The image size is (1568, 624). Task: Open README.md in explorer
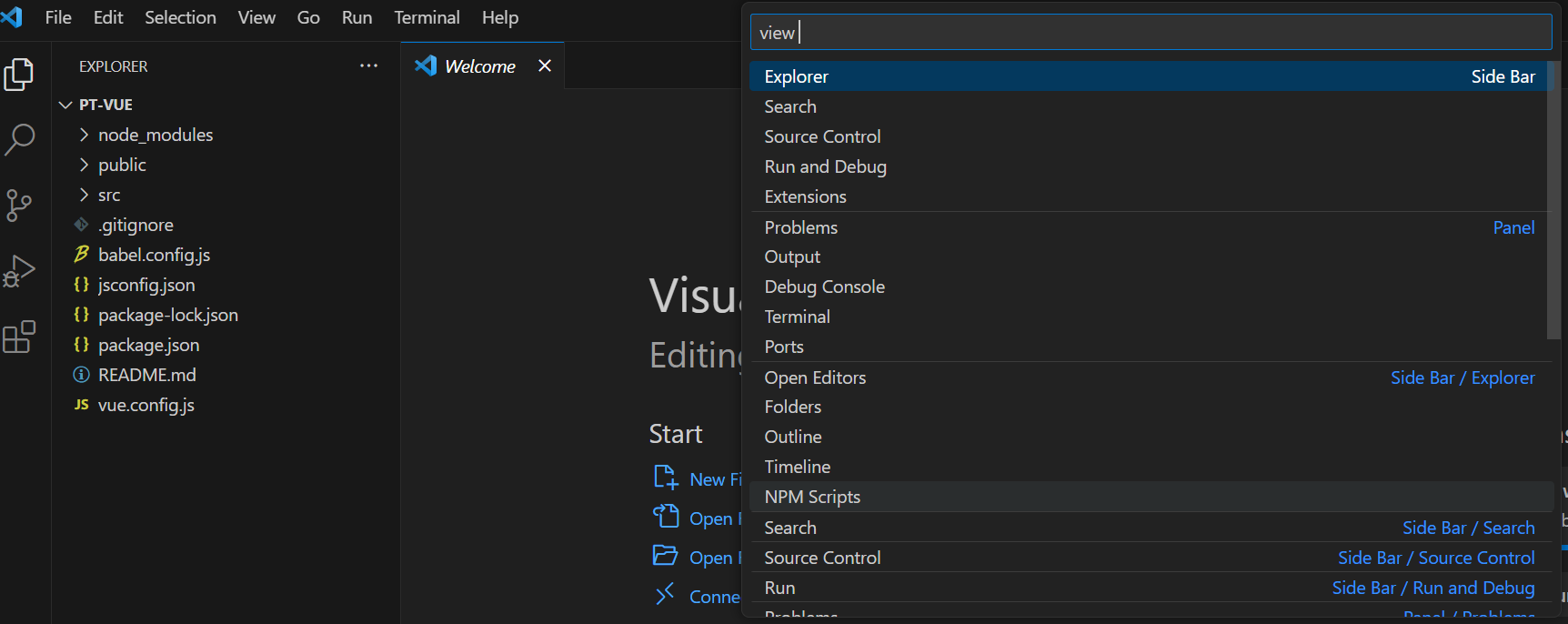pyautogui.click(x=147, y=375)
